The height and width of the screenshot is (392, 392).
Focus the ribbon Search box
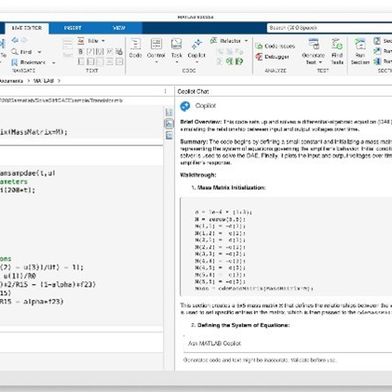(329, 28)
